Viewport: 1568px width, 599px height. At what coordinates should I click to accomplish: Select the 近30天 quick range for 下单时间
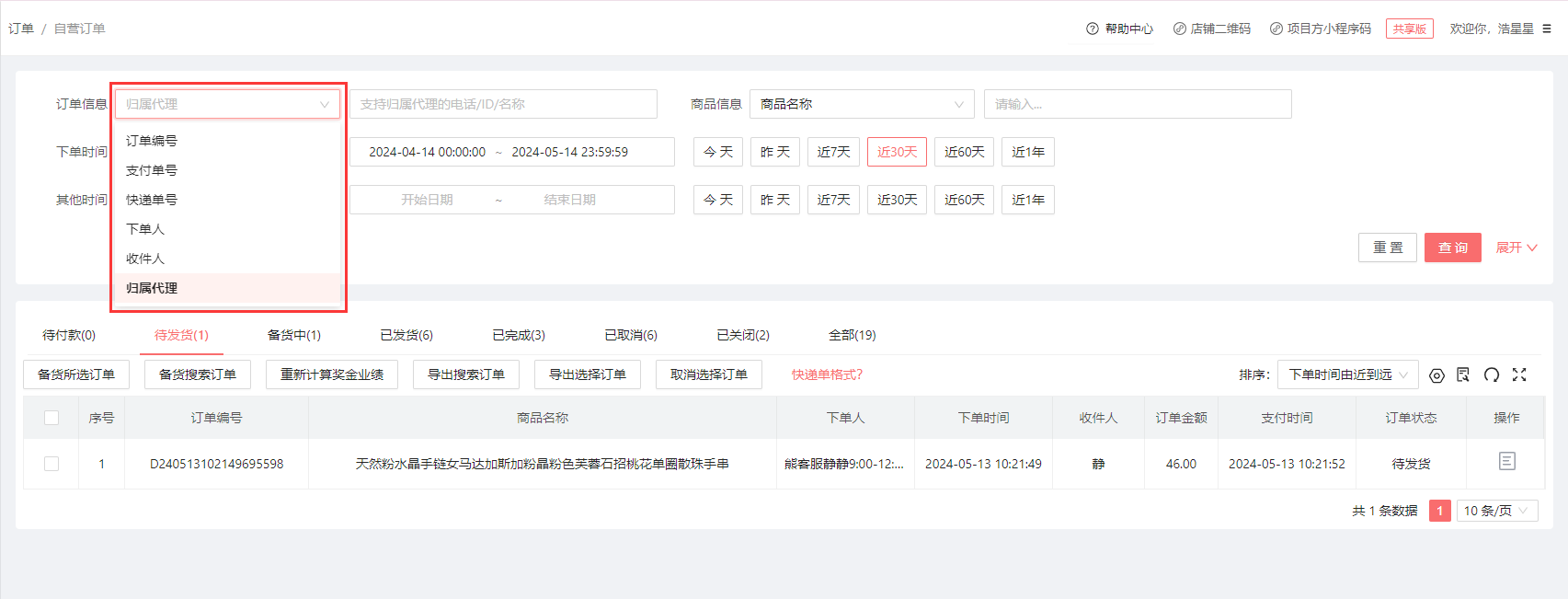897,152
